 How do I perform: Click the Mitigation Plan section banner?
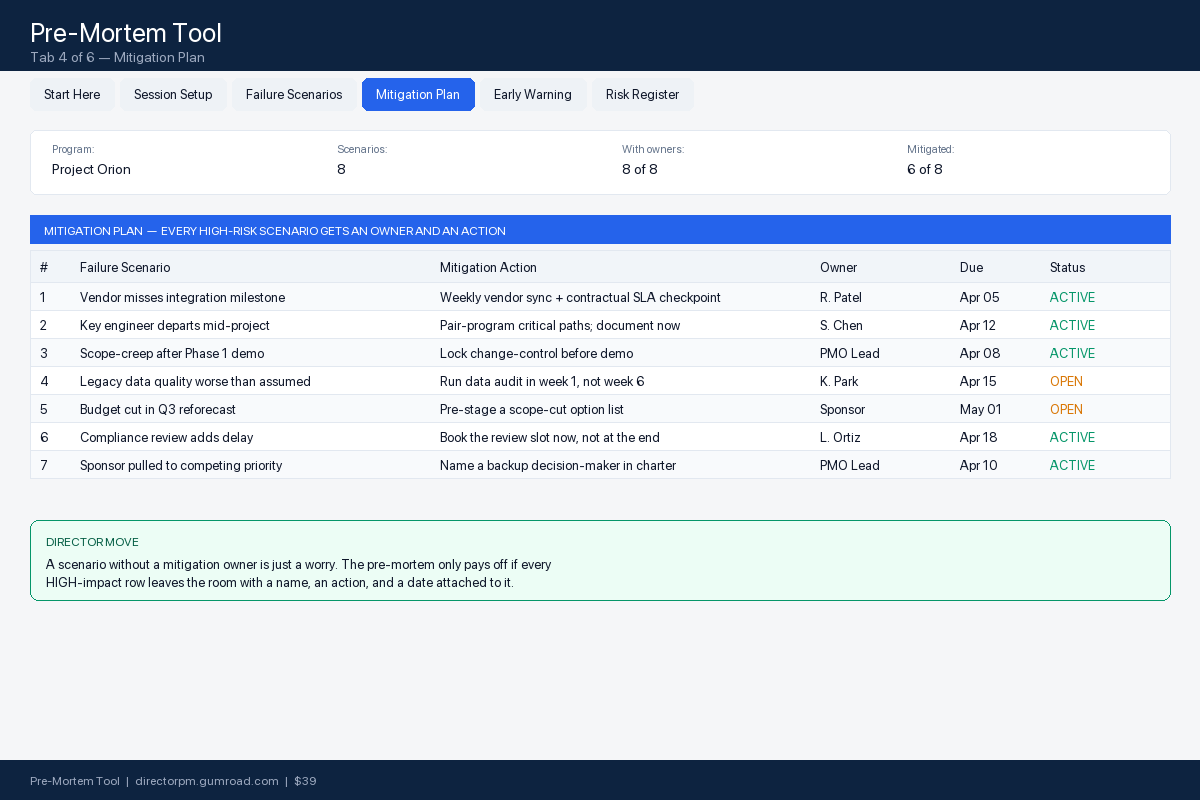pyautogui.click(x=600, y=230)
